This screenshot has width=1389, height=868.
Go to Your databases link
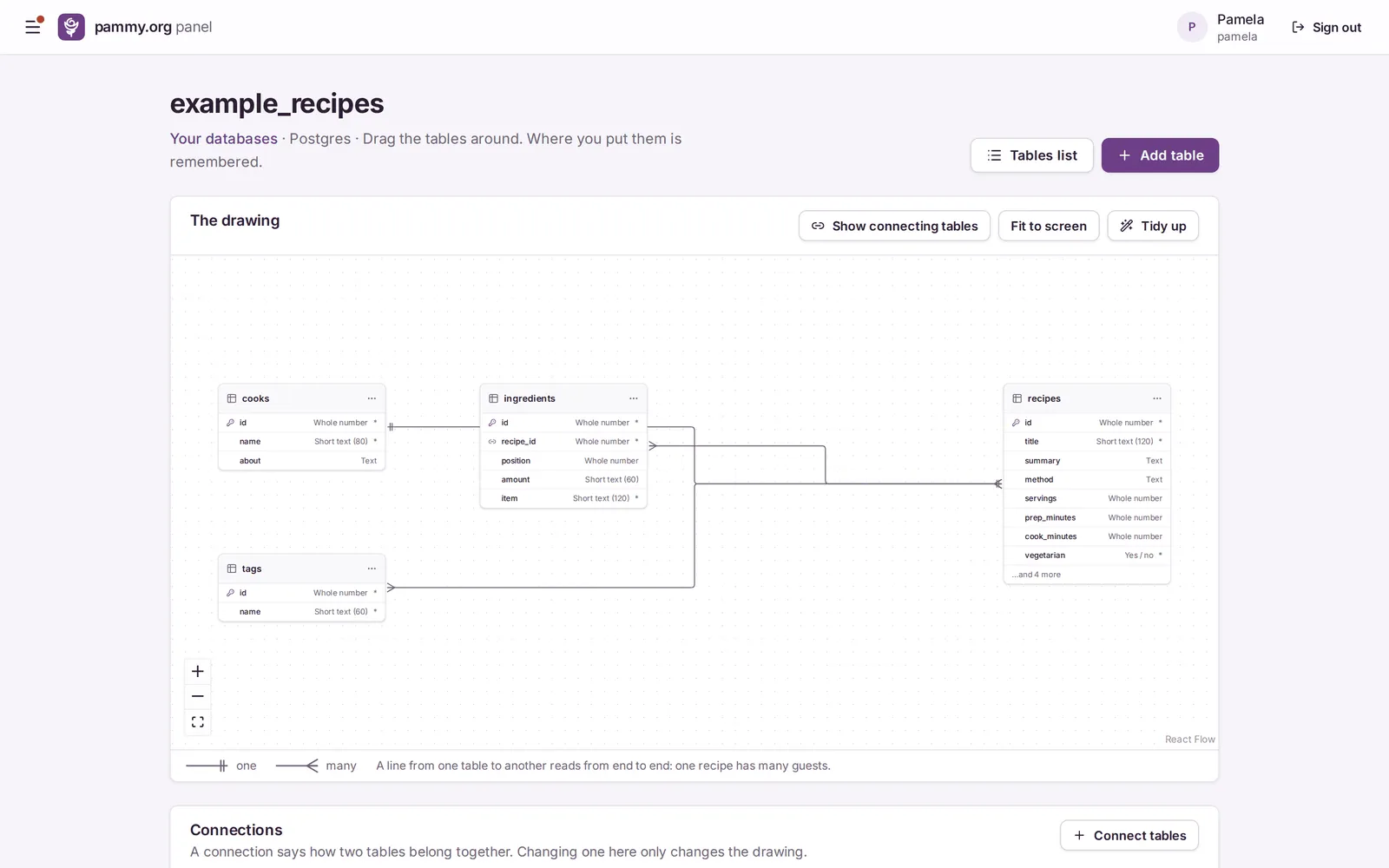click(224, 139)
